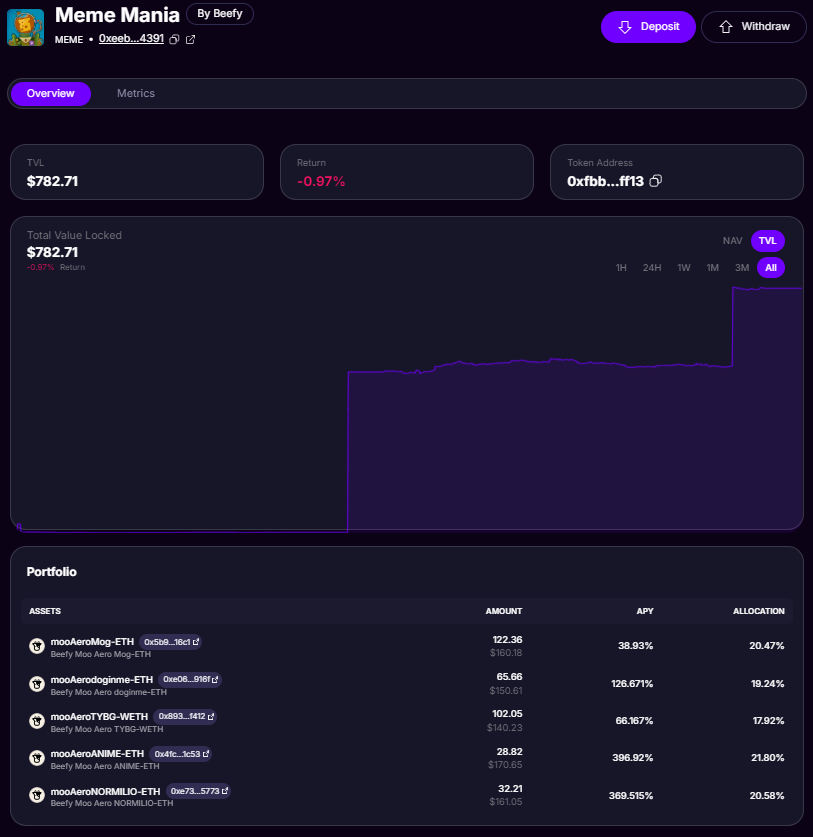Click the 38.93% APY value
The image size is (813, 837).
pos(635,646)
